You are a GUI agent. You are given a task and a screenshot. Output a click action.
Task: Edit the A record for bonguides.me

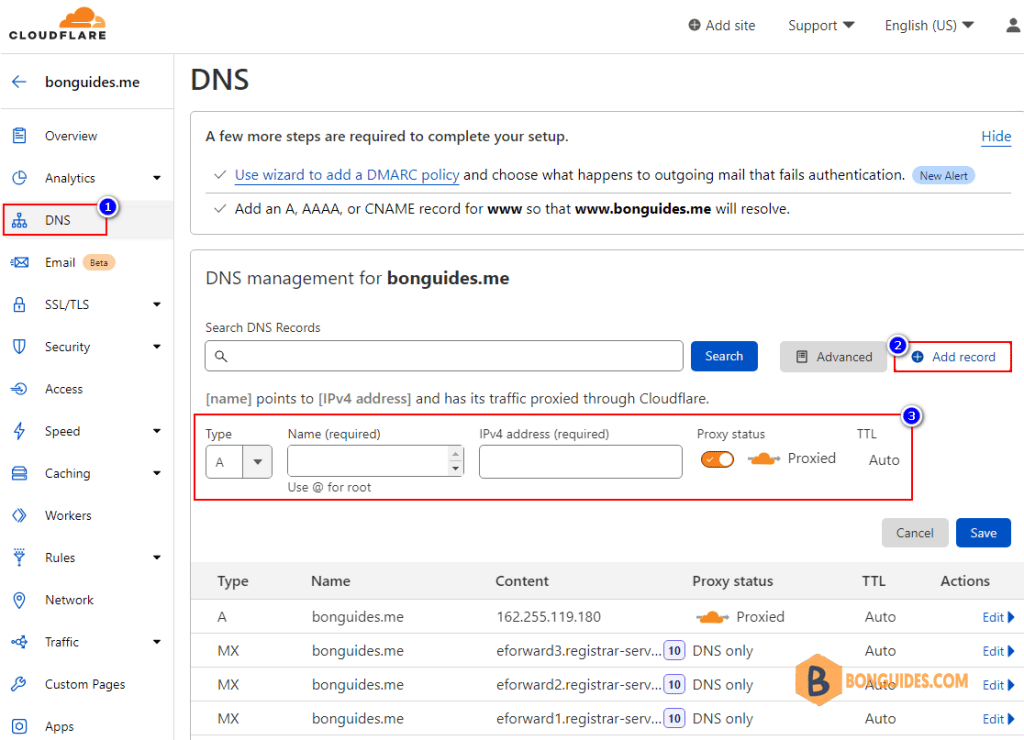pyautogui.click(x=998, y=617)
